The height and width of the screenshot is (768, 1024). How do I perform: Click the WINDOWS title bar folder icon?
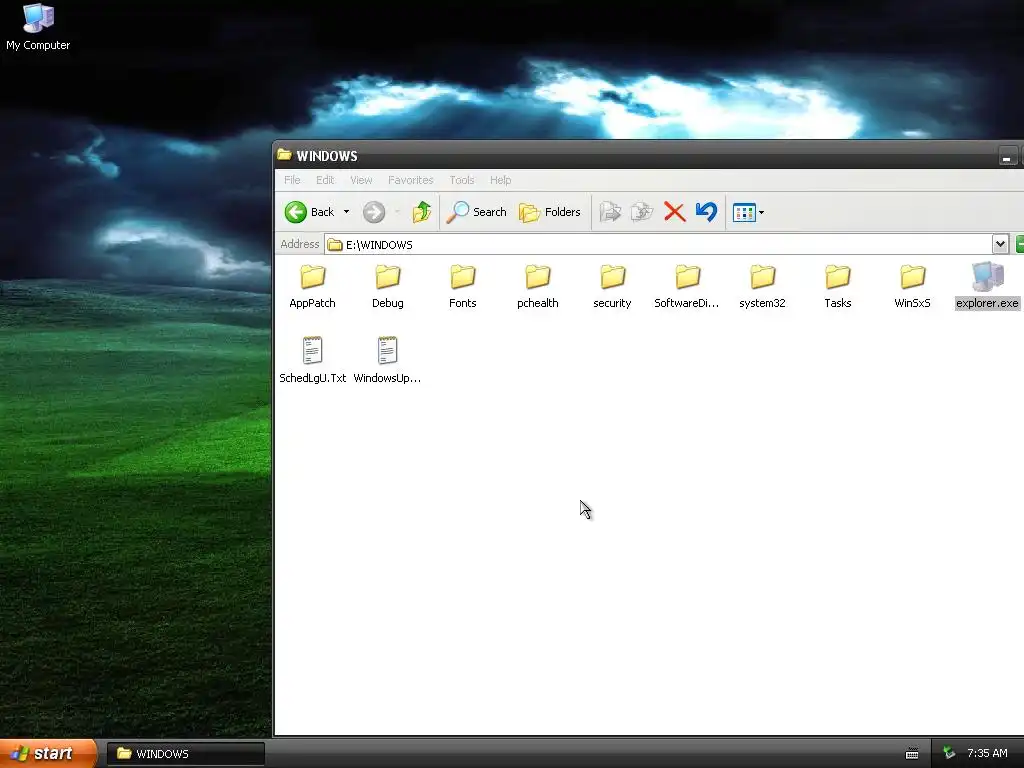[x=284, y=155]
